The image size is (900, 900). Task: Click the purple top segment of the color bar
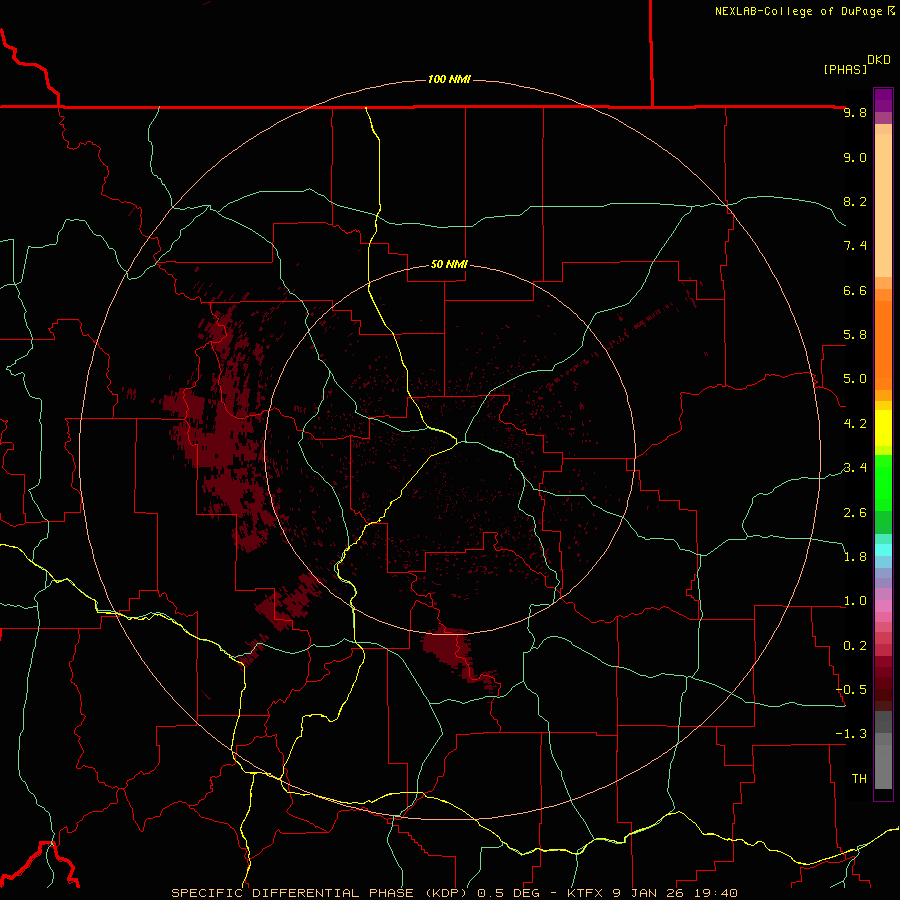[x=883, y=100]
